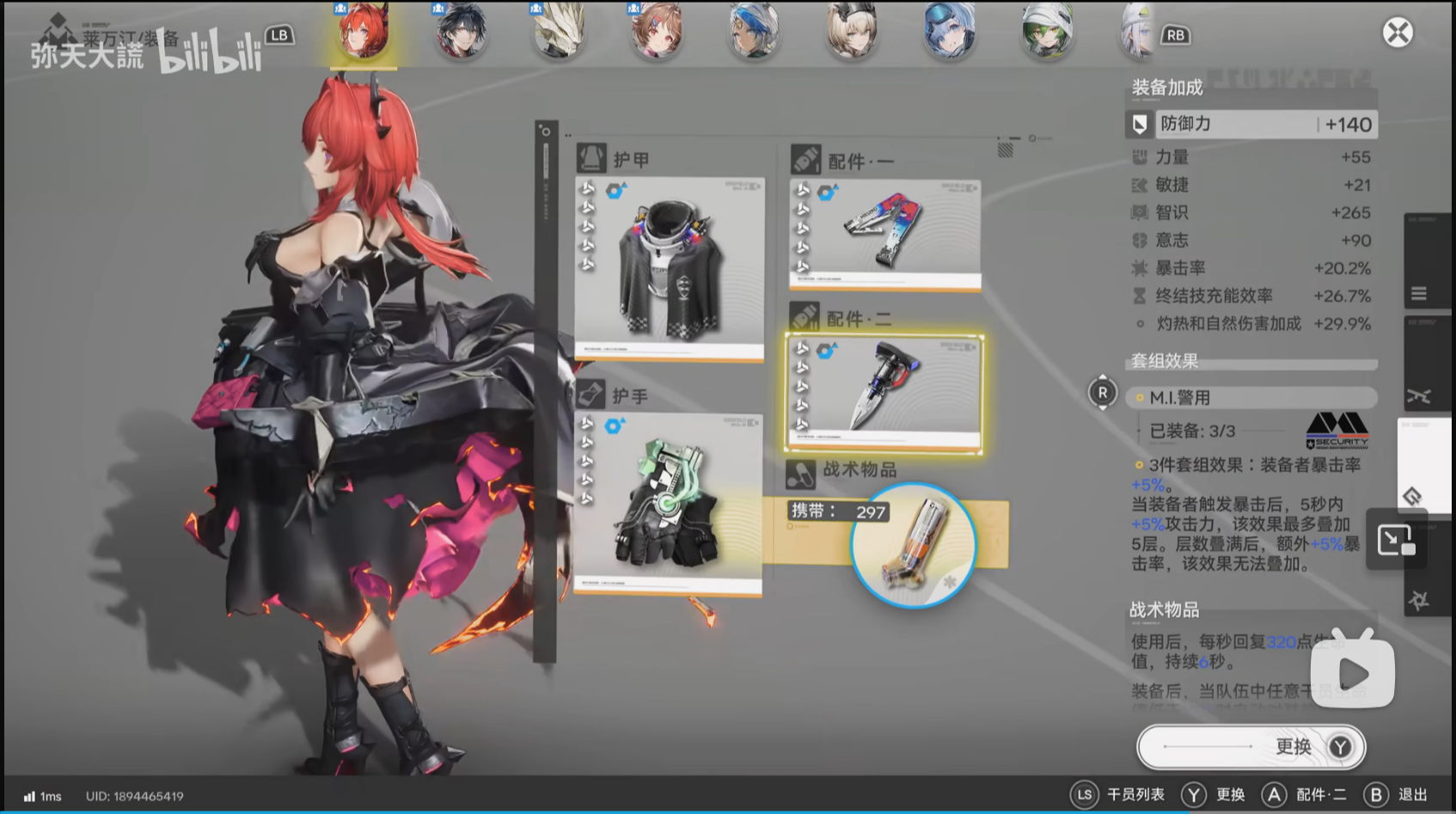Click the 套组效果 section heading
Screen dimensions: 1456x814
click(x=1165, y=361)
